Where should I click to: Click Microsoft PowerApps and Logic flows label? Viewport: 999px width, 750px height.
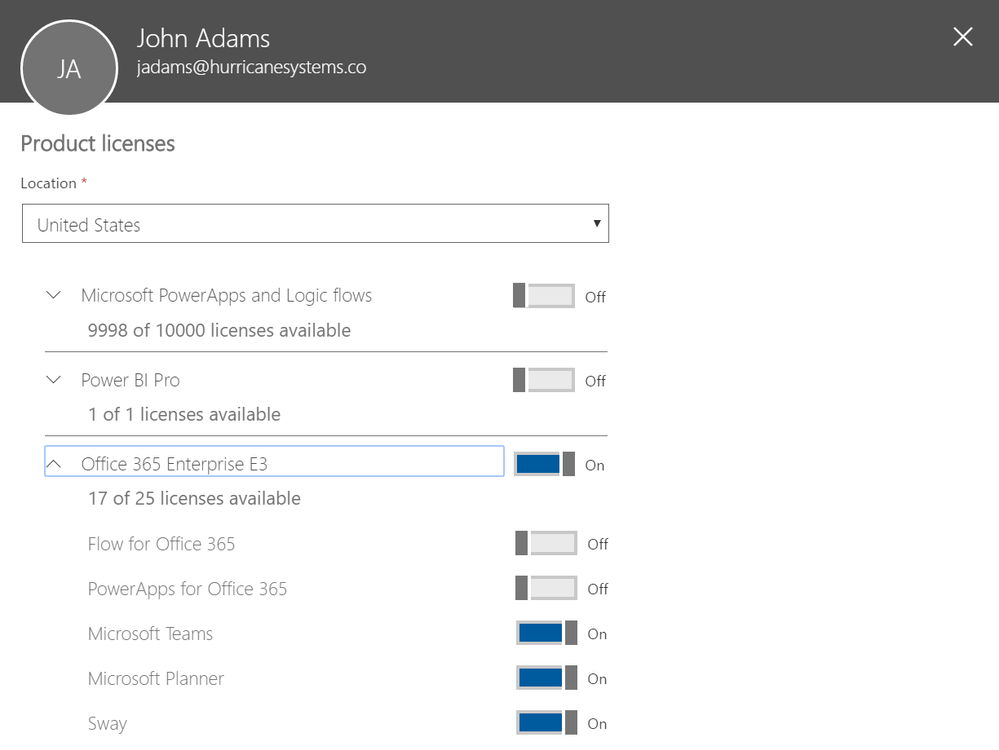click(226, 296)
